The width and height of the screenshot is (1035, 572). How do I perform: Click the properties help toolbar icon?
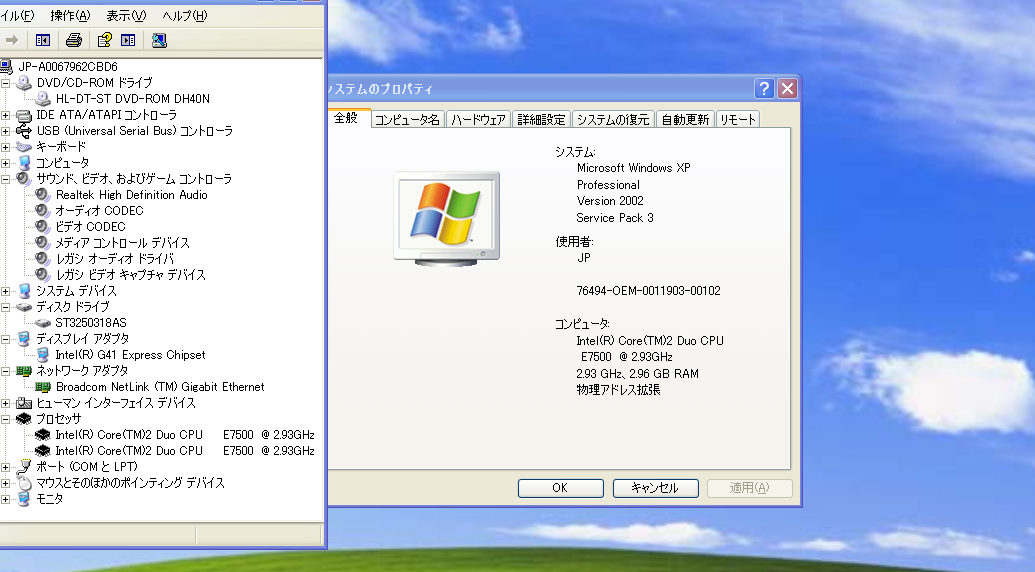[104, 40]
